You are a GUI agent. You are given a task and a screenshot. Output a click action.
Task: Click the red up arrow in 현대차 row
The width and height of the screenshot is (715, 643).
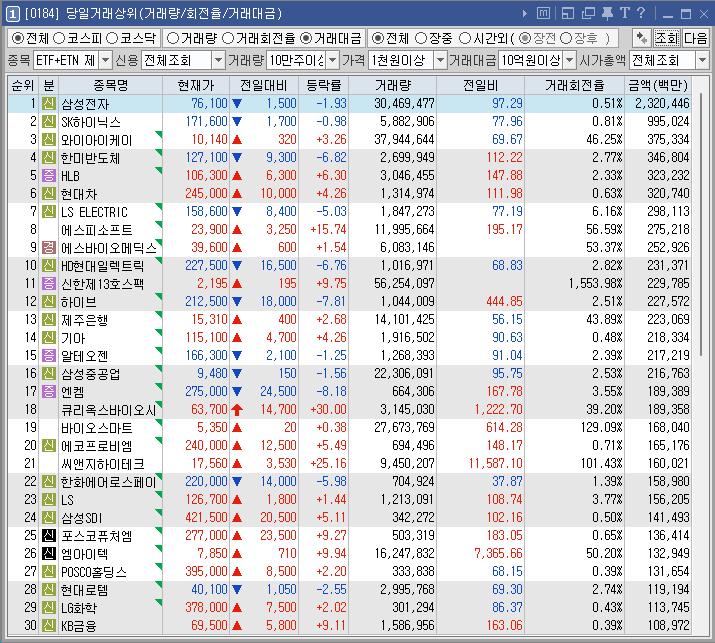coord(237,194)
